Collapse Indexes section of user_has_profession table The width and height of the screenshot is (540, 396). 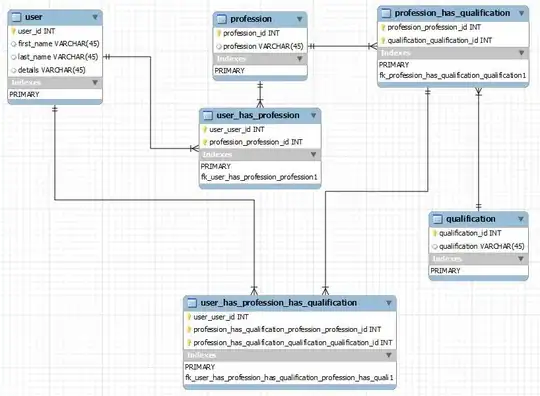coord(313,154)
